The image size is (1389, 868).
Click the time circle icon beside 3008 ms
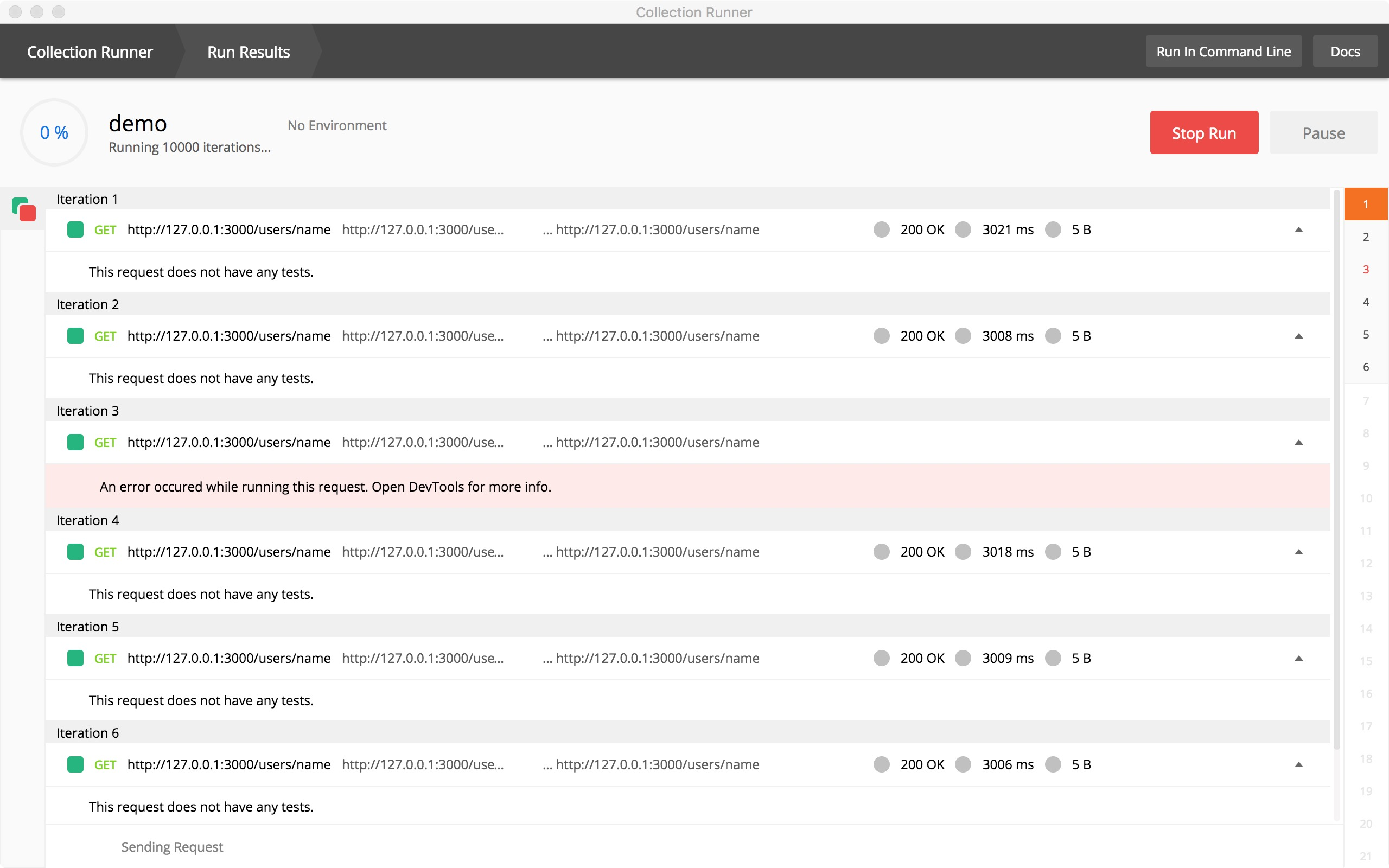click(x=963, y=336)
